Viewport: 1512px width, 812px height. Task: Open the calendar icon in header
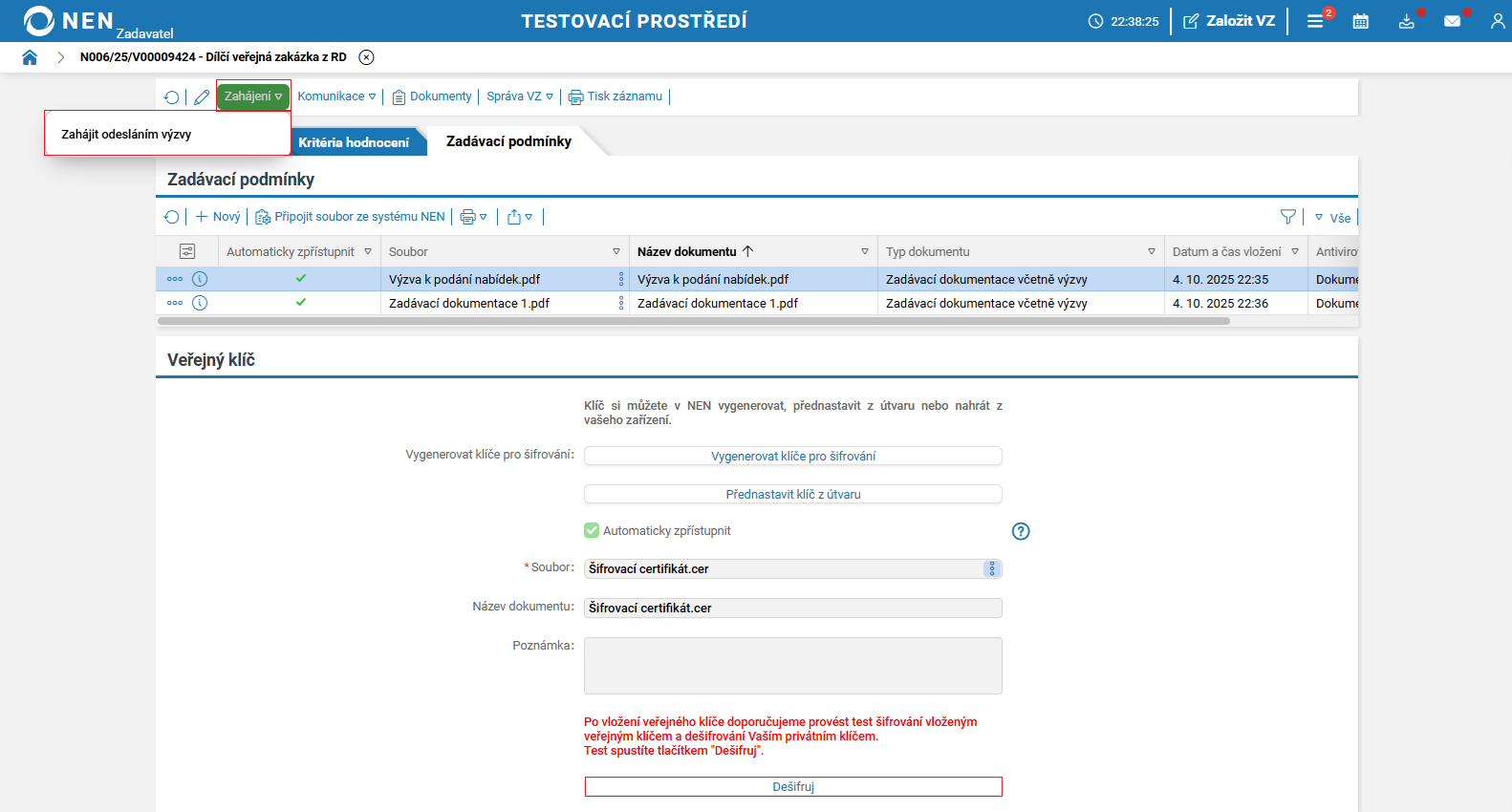click(x=1361, y=21)
